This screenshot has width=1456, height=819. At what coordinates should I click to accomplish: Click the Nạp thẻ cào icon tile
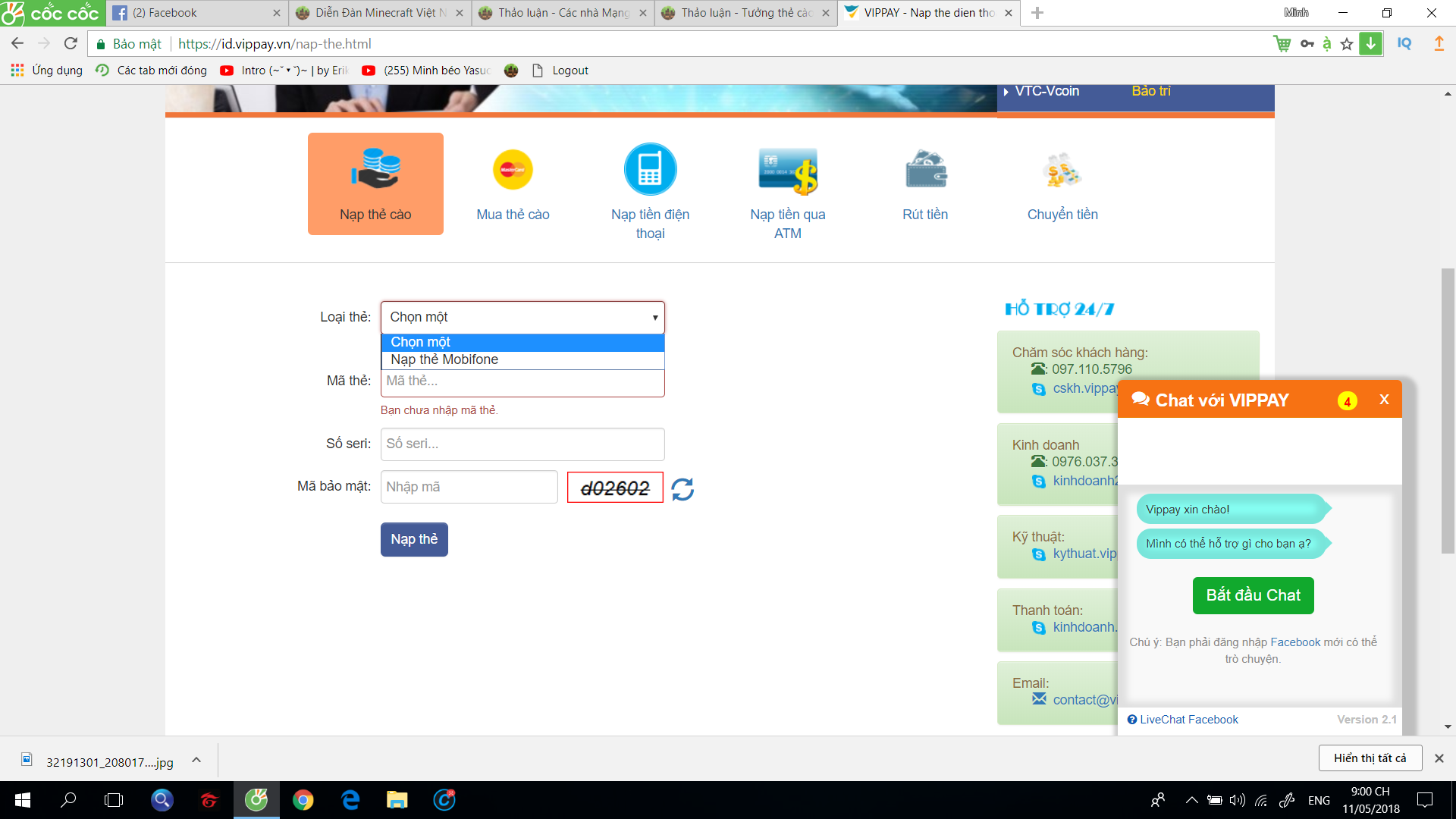tap(375, 183)
